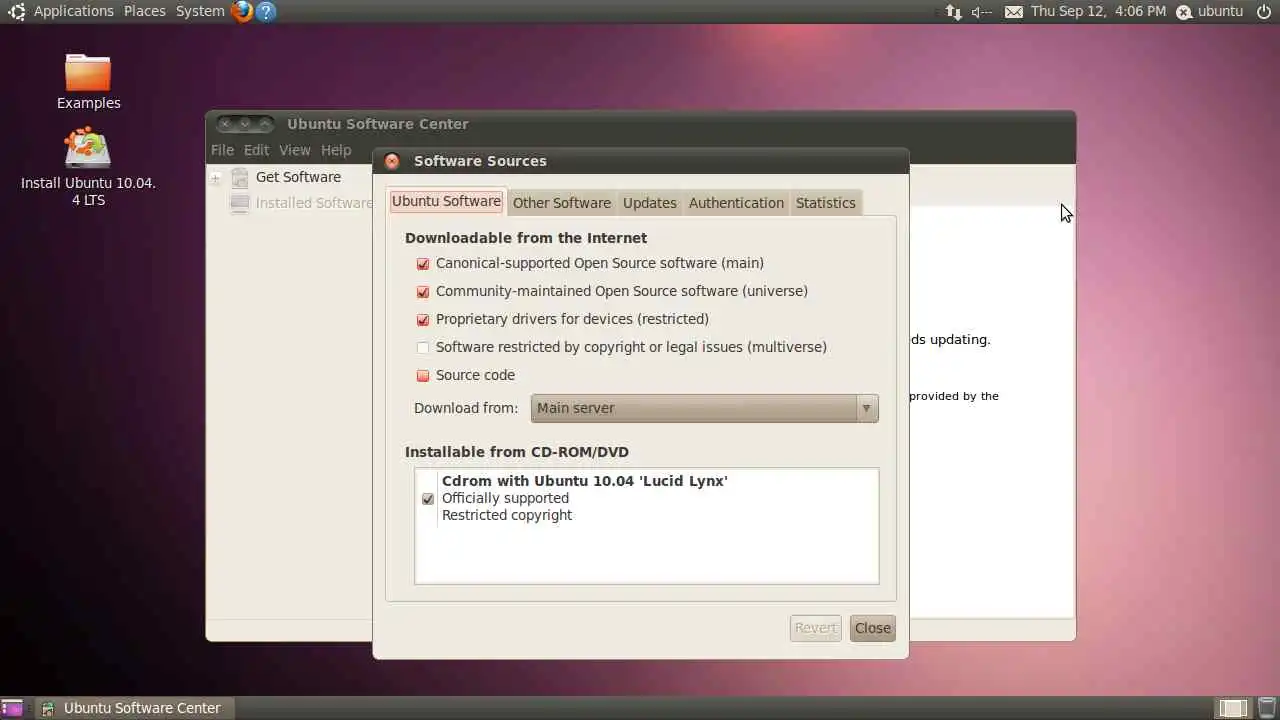Open Edit menu in Software Center
Image resolution: width=1280 pixels, height=720 pixels.
256,150
